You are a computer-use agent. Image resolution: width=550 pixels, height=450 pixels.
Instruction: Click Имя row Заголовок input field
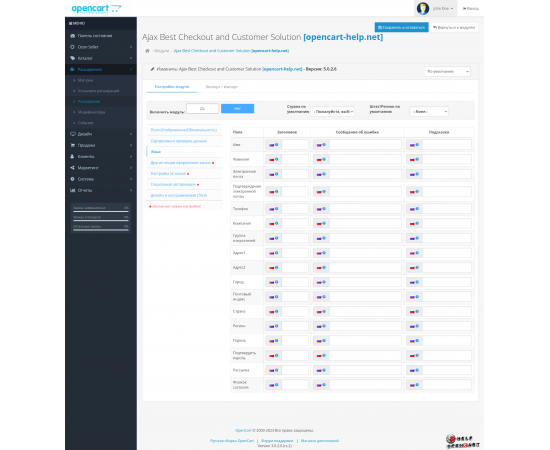295,145
